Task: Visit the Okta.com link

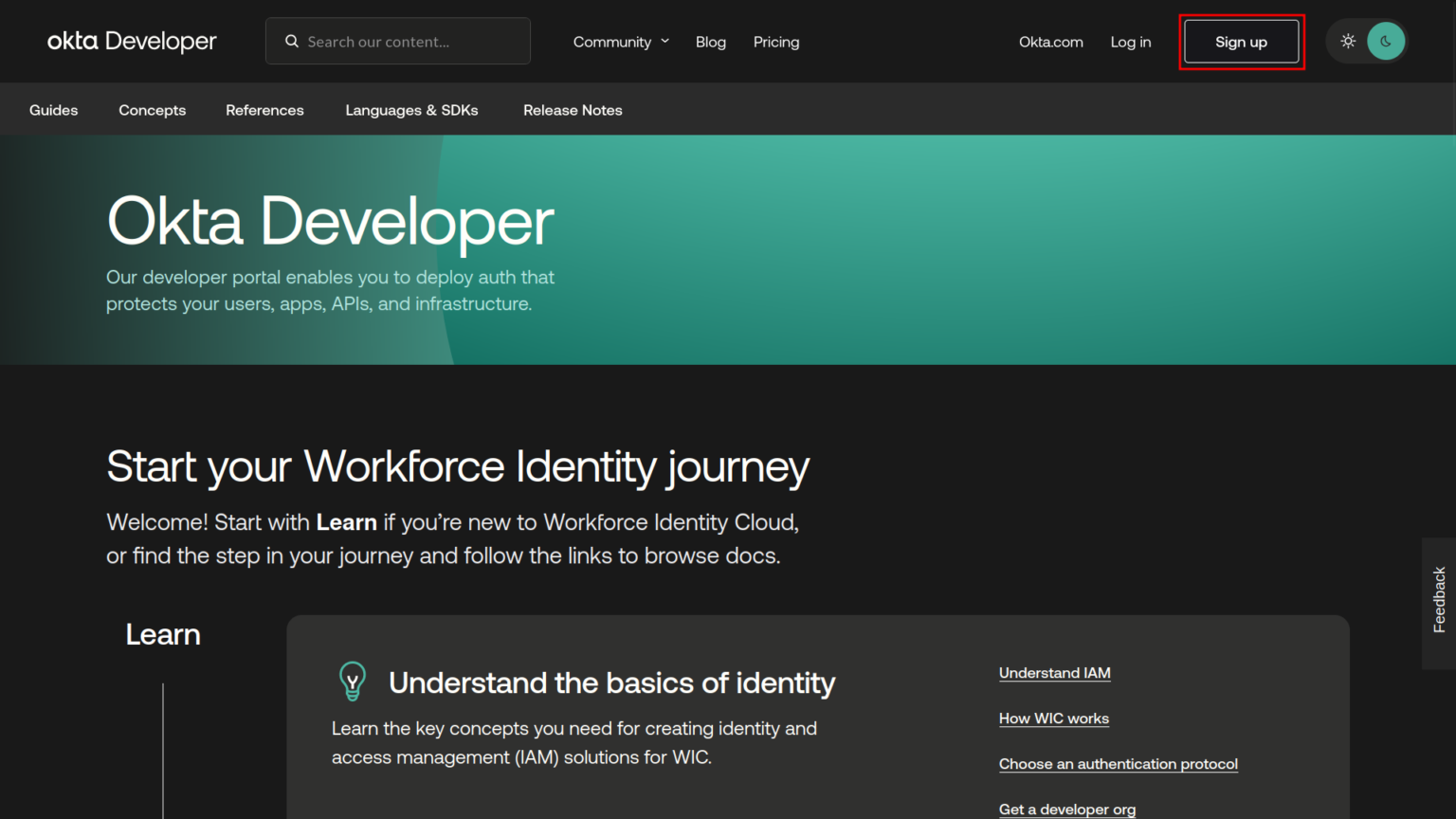Action: point(1050,42)
